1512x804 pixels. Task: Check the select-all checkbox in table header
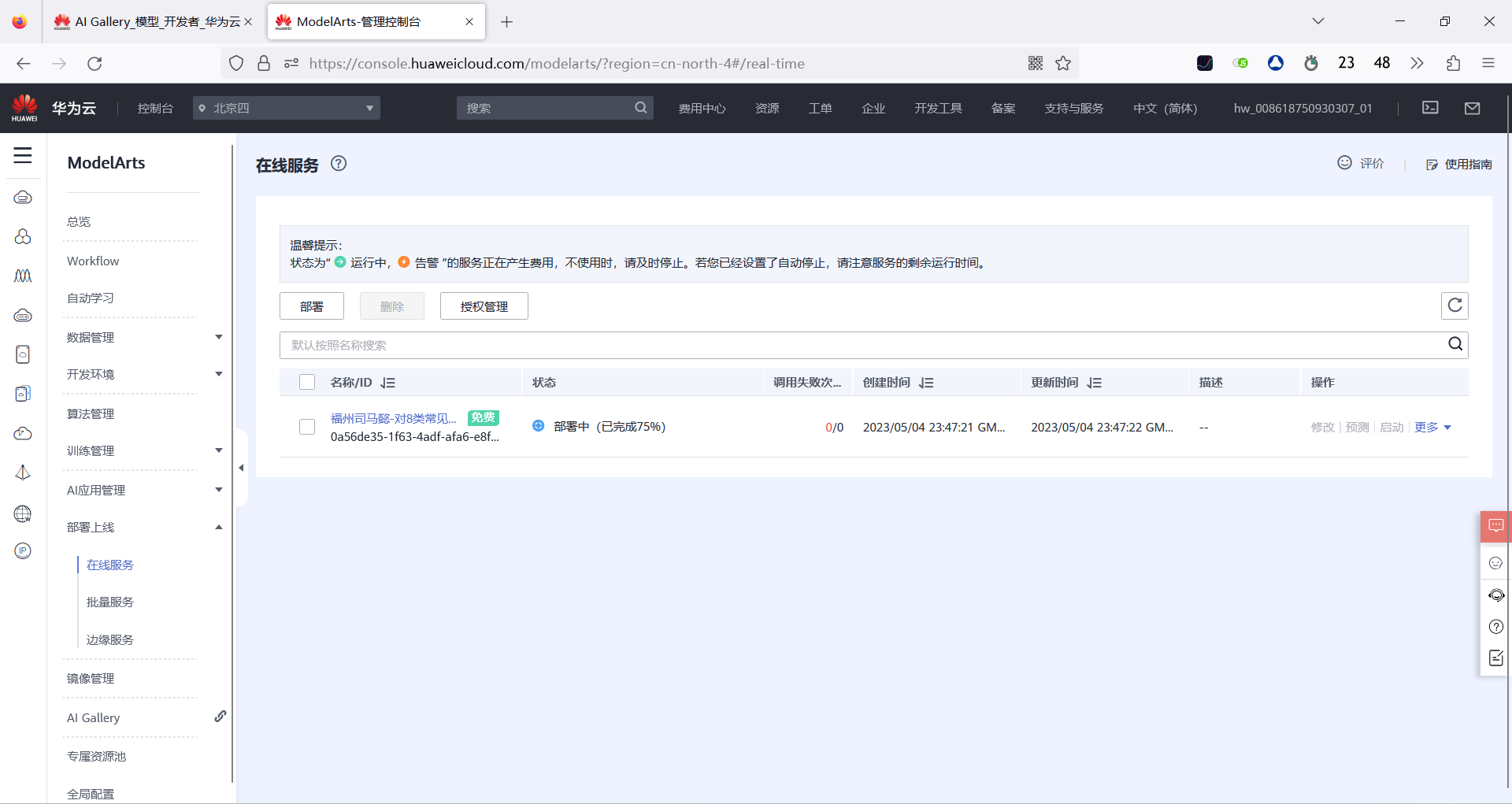tap(306, 382)
